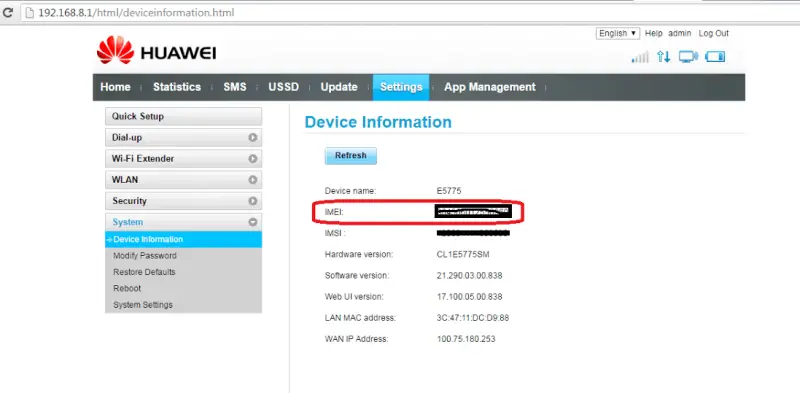
Task: Open the App Management tab
Action: pos(490,87)
